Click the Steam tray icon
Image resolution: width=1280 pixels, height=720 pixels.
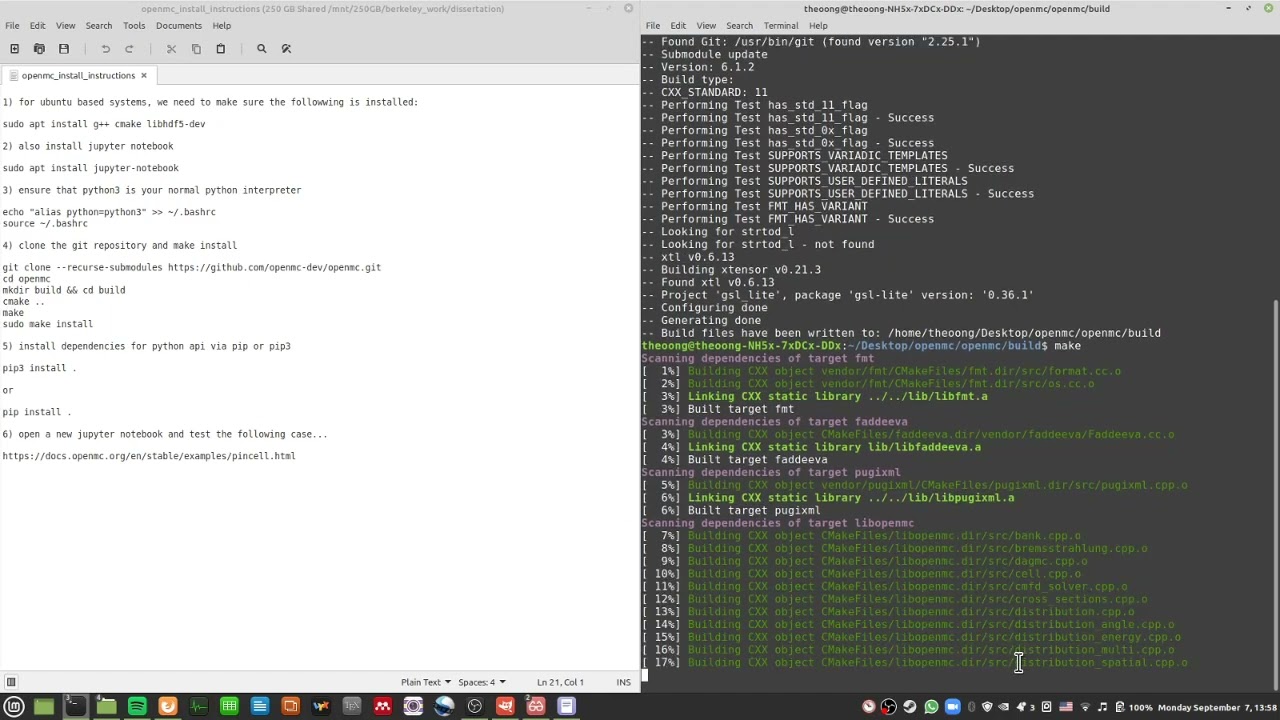tap(910, 707)
